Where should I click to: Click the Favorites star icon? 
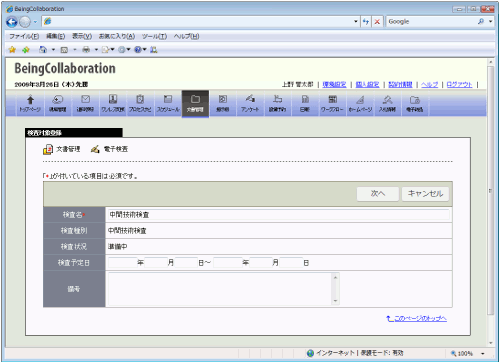tap(12, 50)
